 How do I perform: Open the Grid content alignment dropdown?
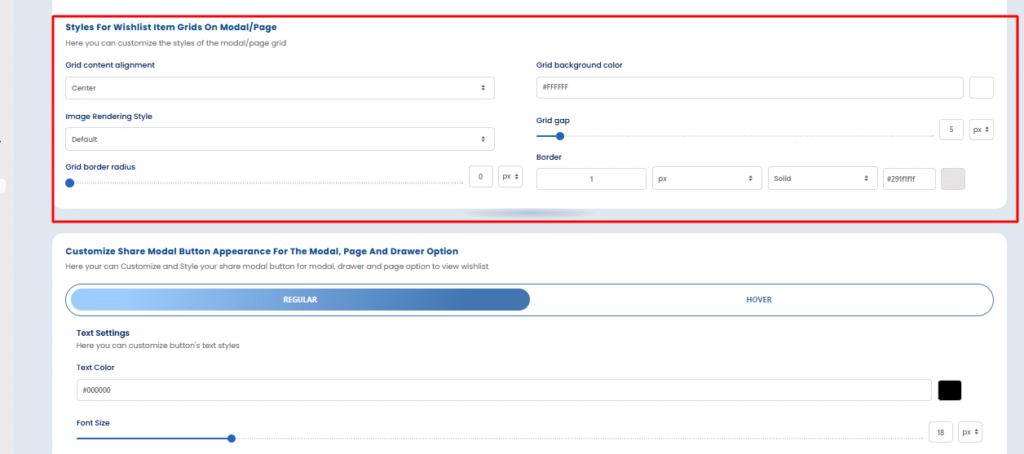[x=280, y=88]
